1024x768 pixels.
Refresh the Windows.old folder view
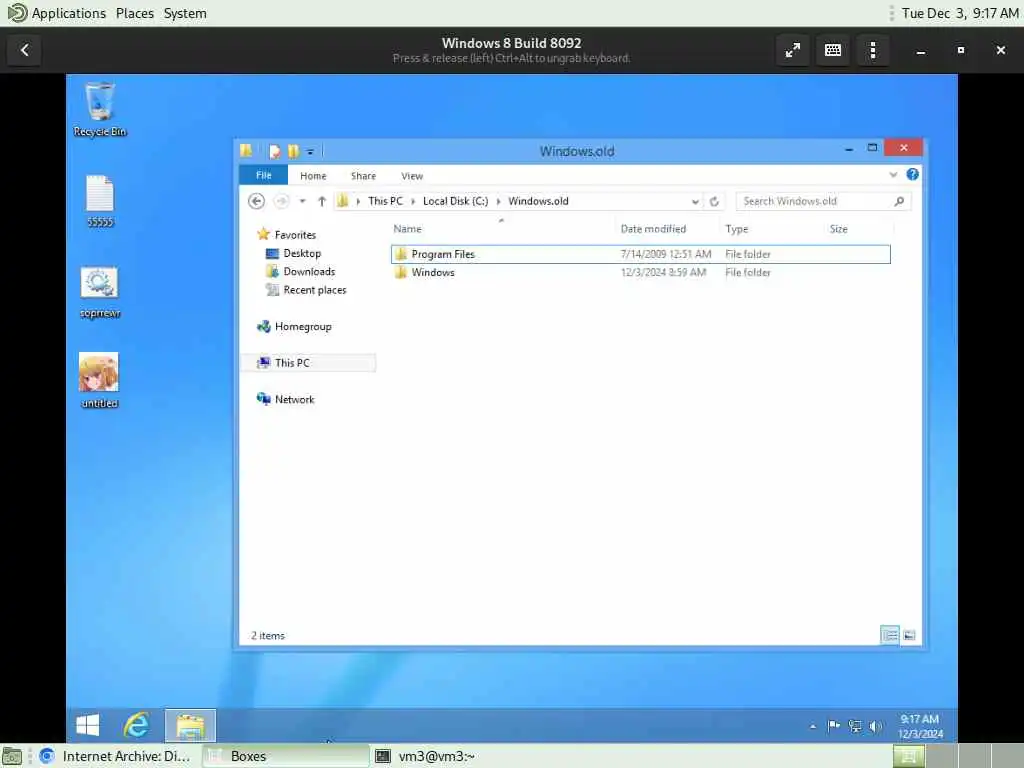[714, 201]
